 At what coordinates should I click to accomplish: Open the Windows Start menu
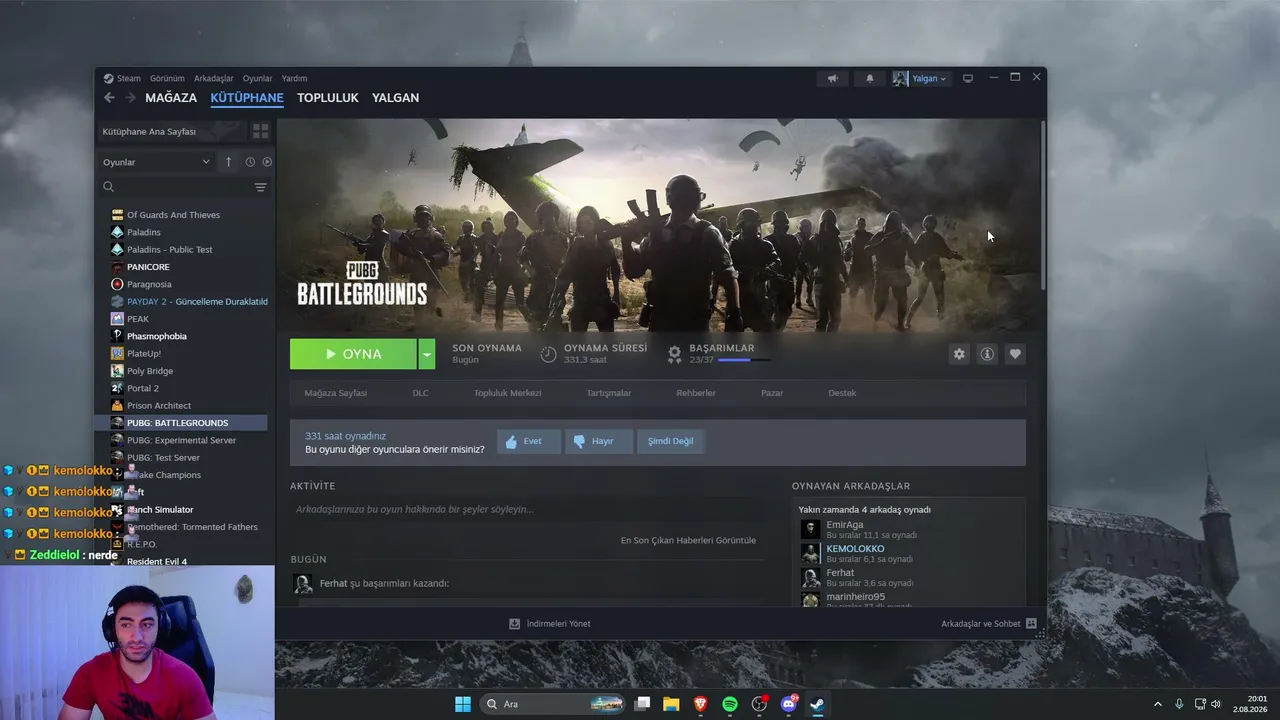tap(463, 704)
